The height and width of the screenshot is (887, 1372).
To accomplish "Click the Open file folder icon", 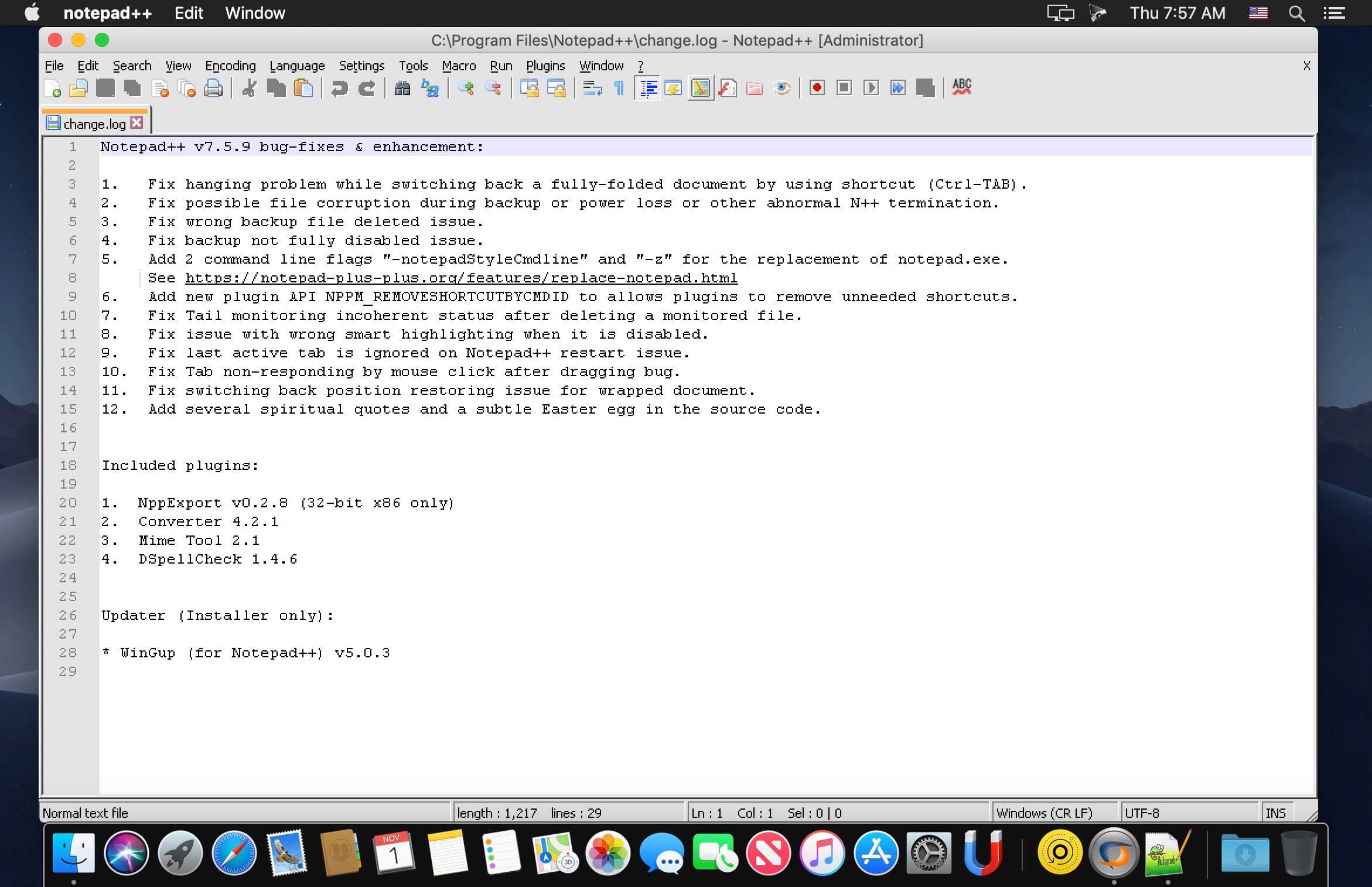I will click(x=78, y=88).
